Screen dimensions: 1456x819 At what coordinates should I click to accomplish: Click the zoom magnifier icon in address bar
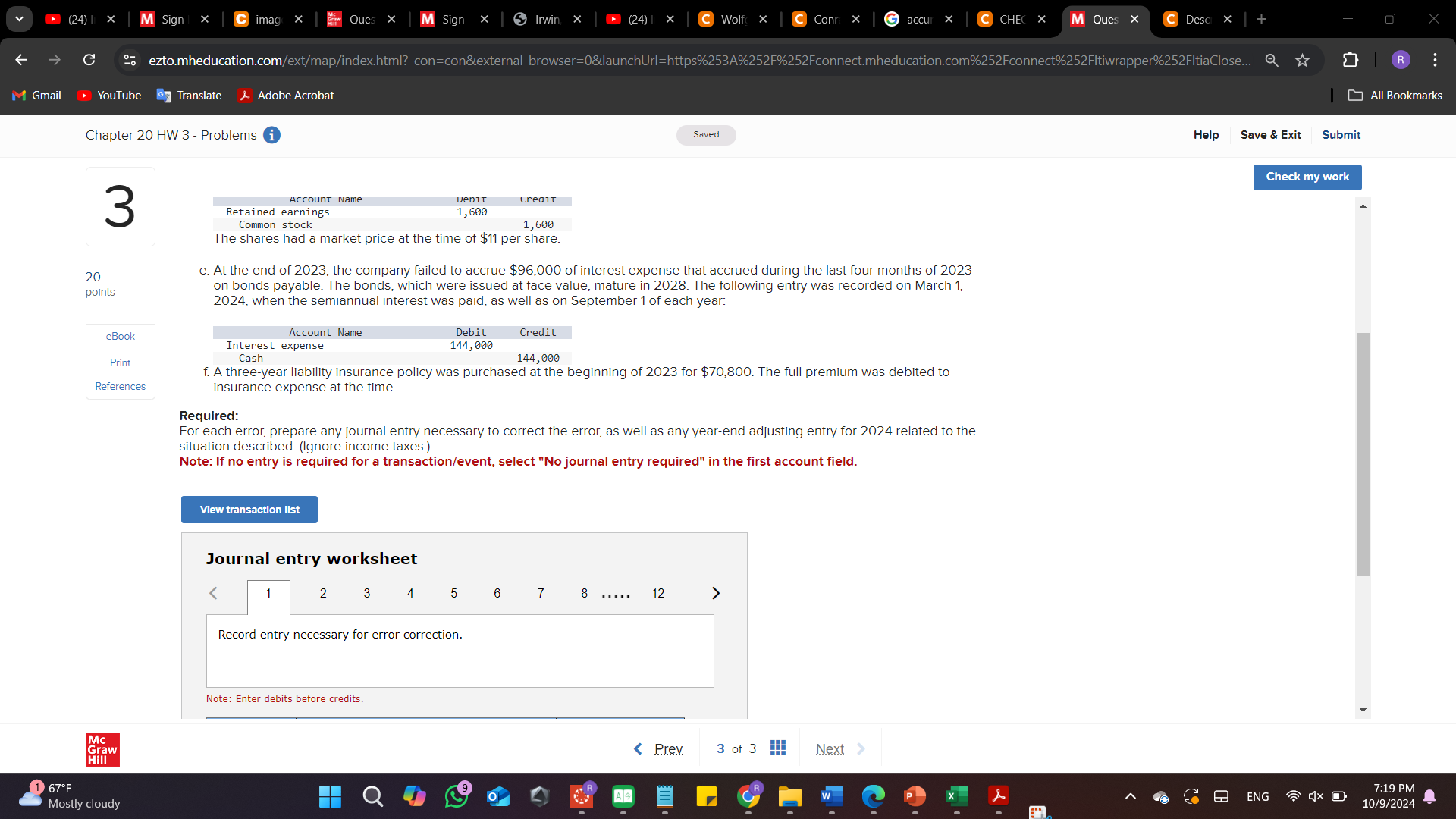tap(1272, 61)
